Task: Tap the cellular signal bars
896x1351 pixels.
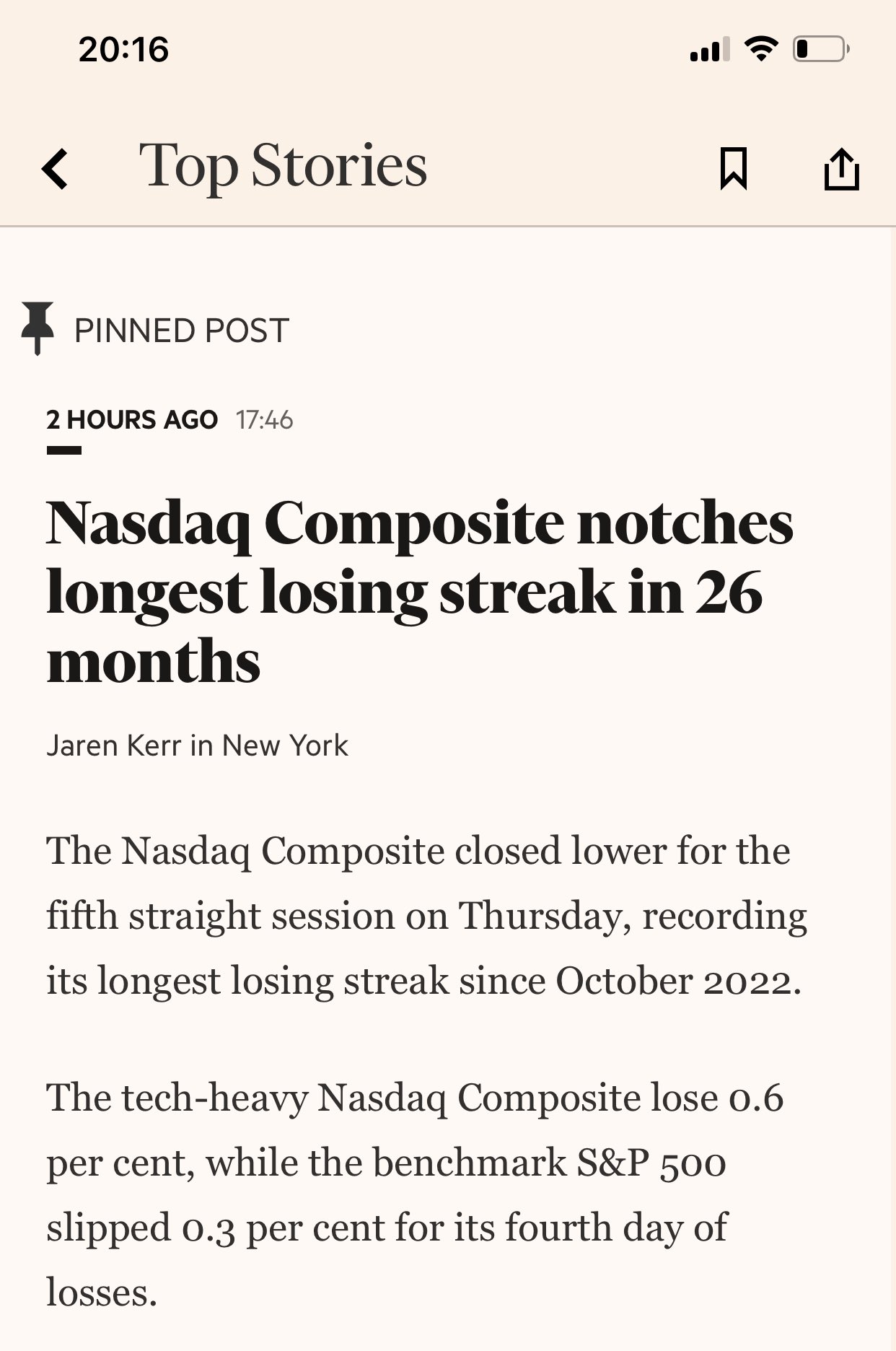Action: pos(709,49)
